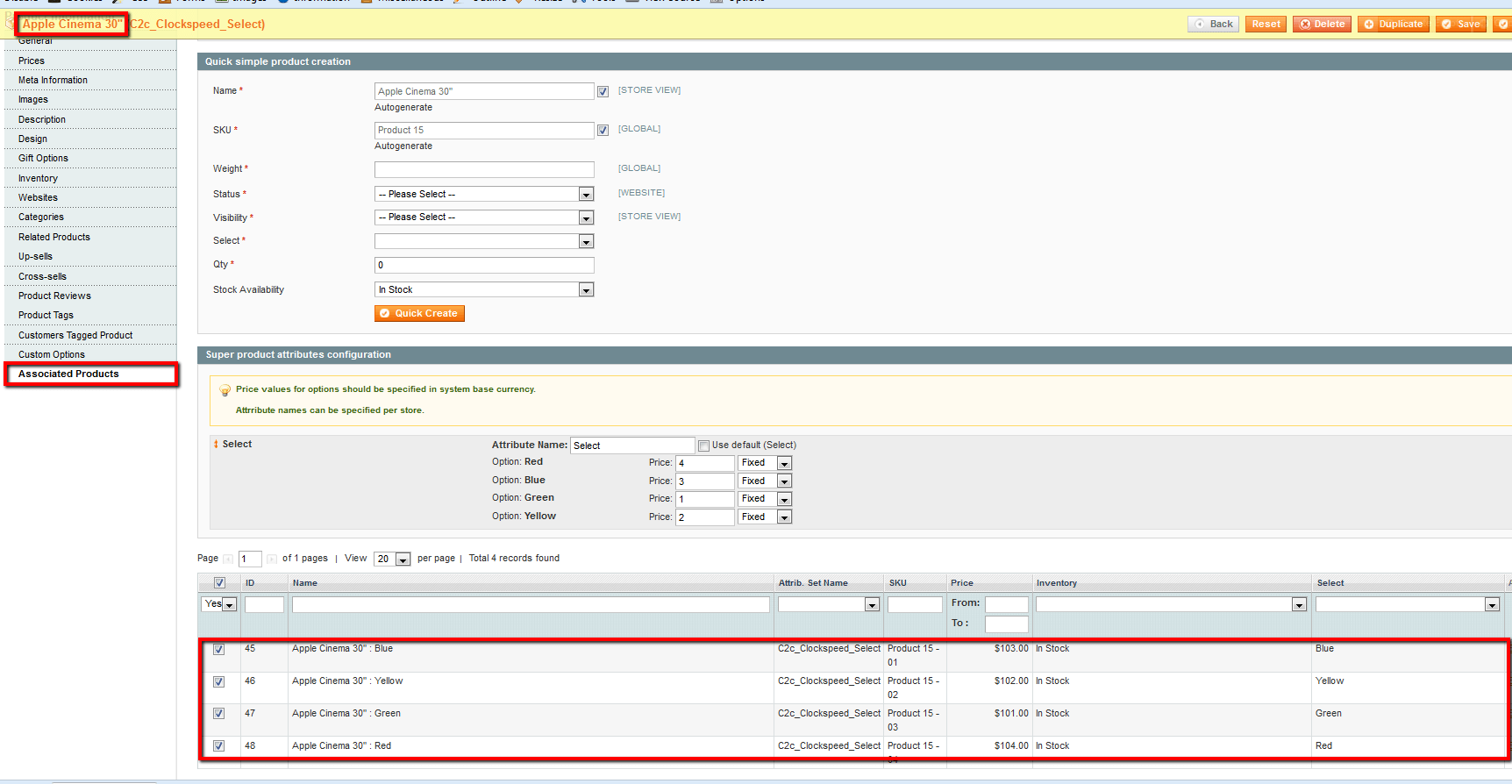Open Stock Availability dropdown
1512x784 pixels.
(484, 289)
